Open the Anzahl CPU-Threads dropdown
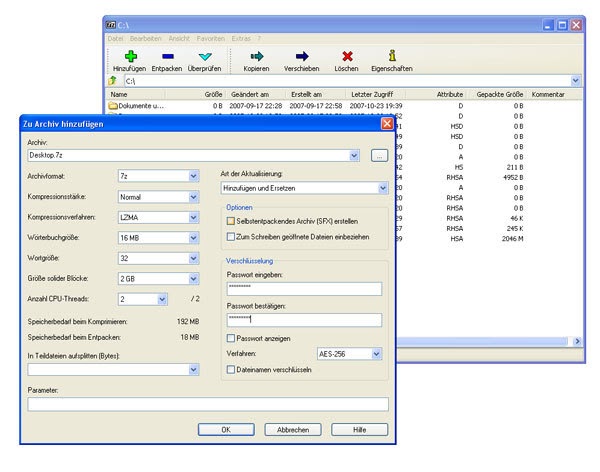600x472 pixels. (x=162, y=299)
